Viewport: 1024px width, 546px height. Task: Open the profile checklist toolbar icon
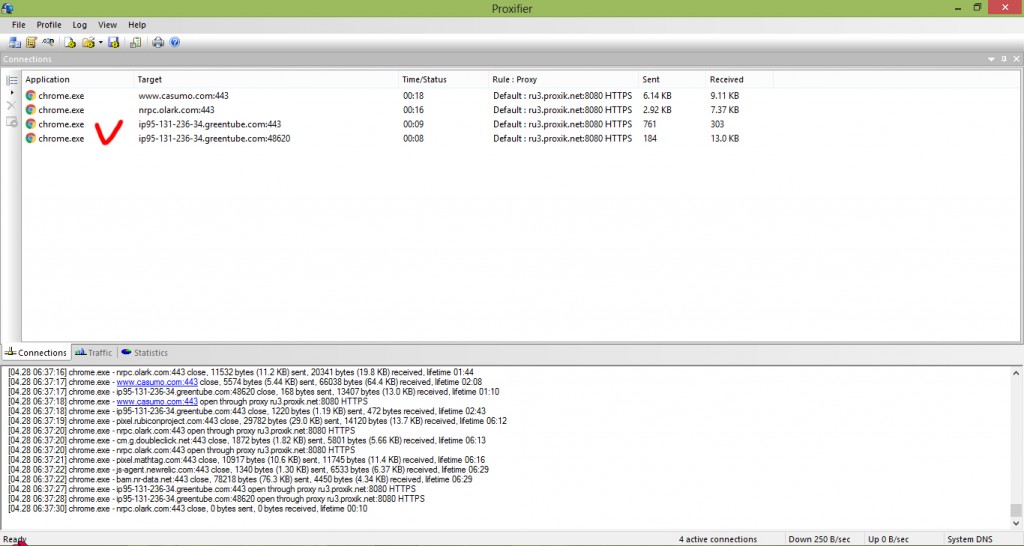(x=135, y=42)
